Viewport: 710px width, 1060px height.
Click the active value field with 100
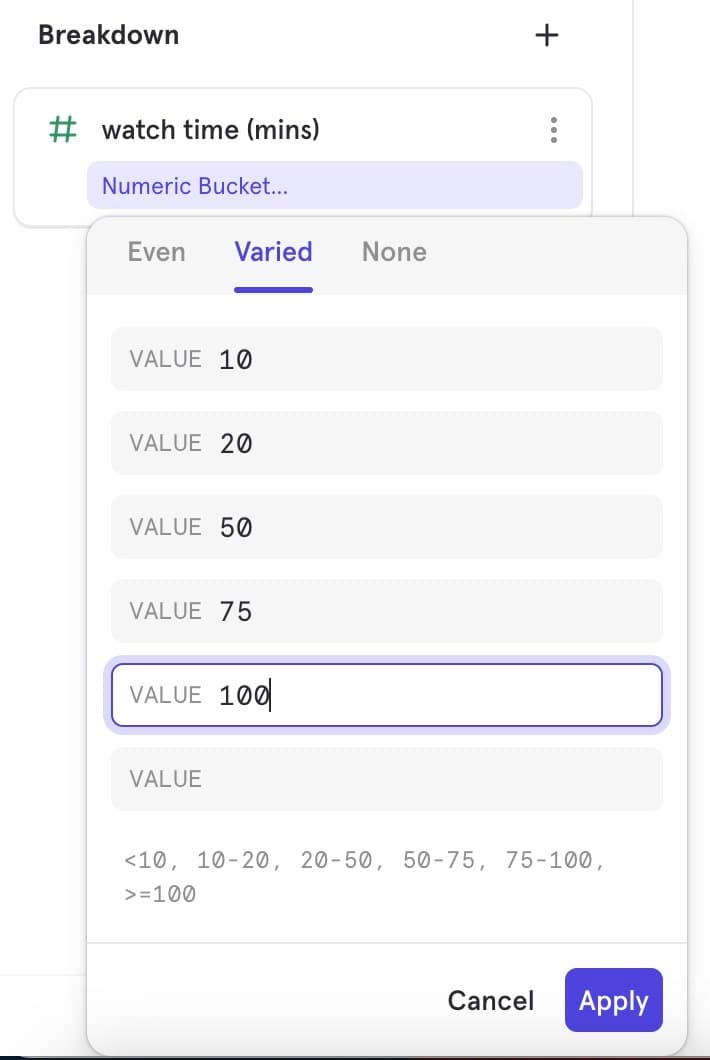[x=386, y=695]
